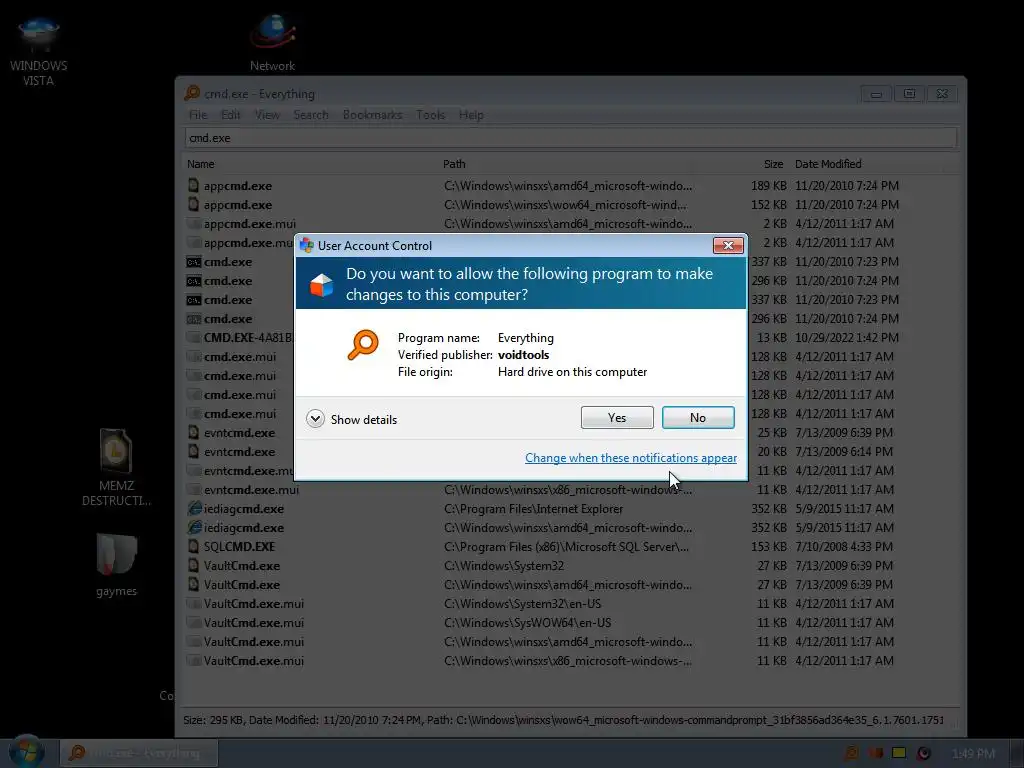
Task: Select the 152 KB appcmd.exe file icon
Action: pyautogui.click(x=193, y=204)
